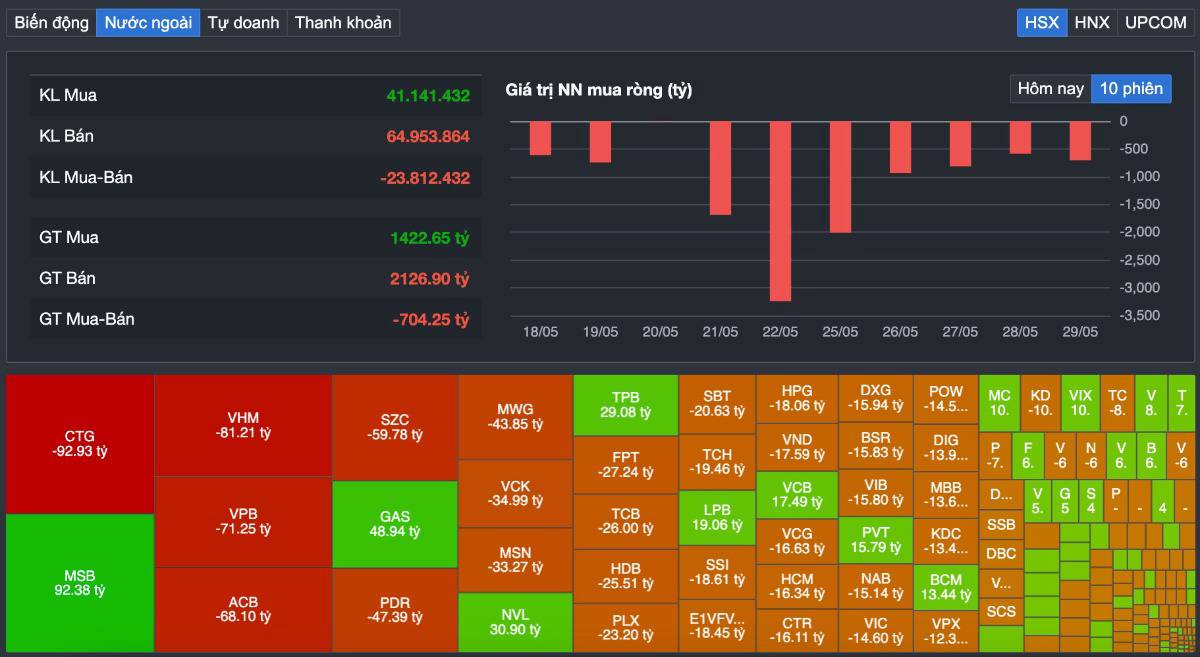Click the 21/05 chart bar

[720, 168]
